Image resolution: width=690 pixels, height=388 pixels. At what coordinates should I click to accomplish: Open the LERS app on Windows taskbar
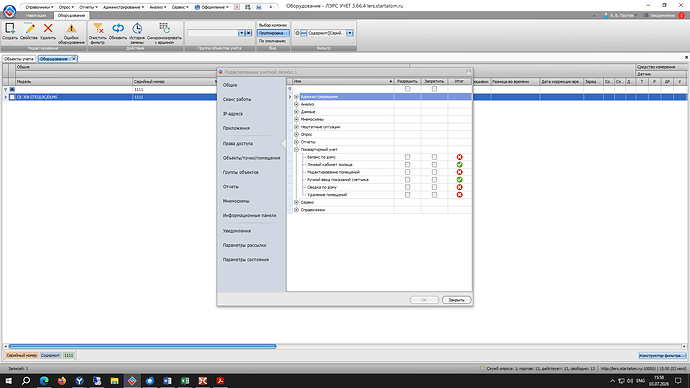(x=132, y=381)
